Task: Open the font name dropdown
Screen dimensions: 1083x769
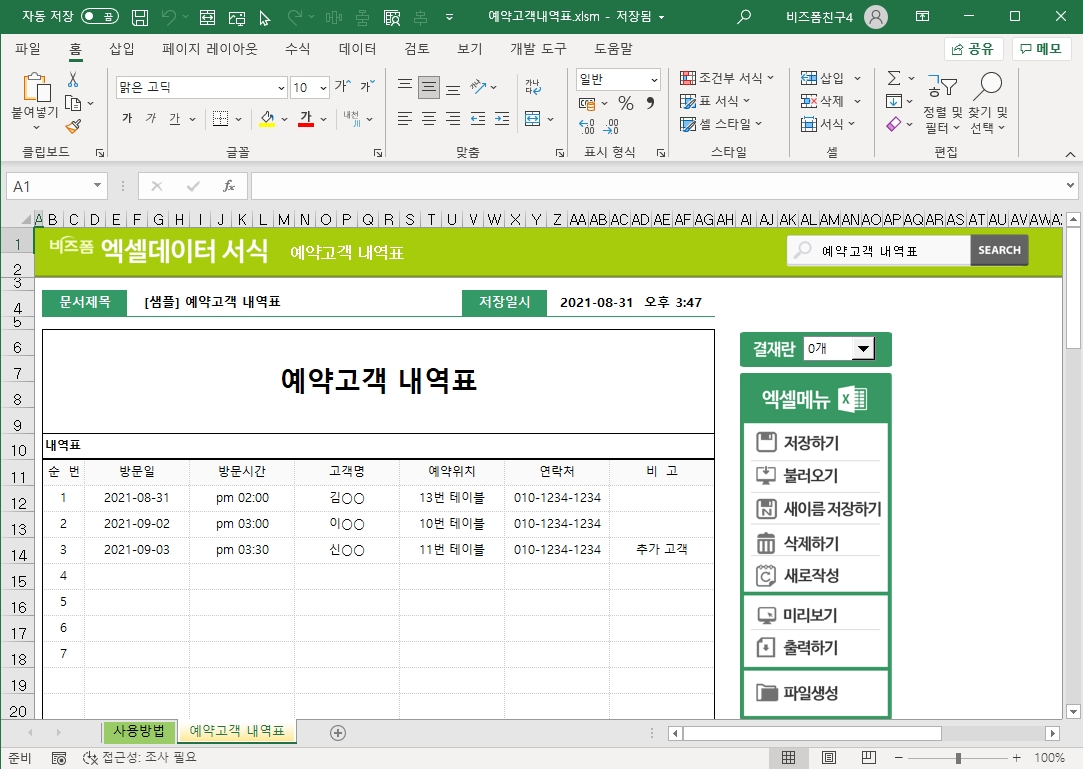Action: pos(279,87)
